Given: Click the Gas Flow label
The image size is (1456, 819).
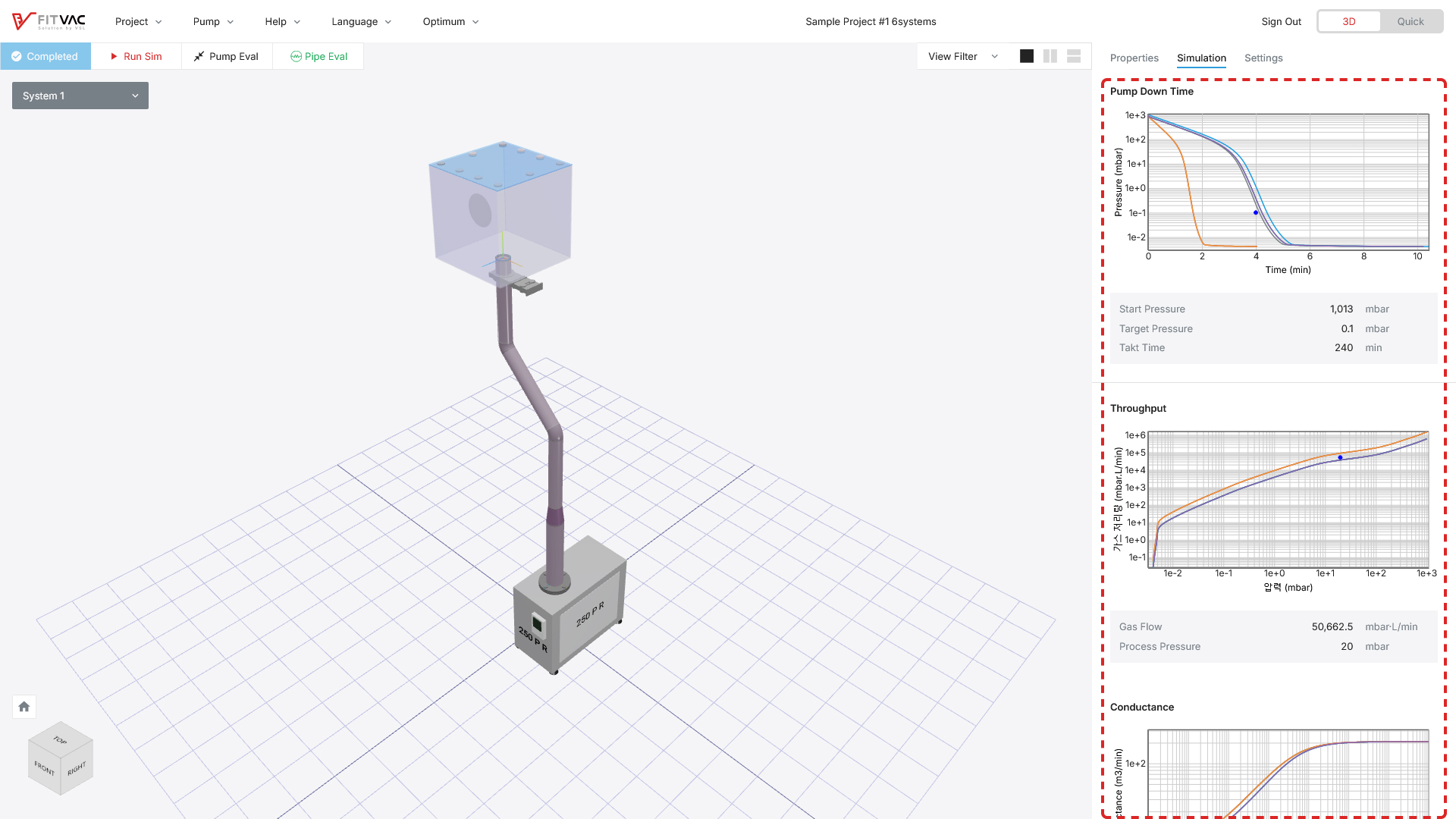Looking at the screenshot, I should 1140,626.
